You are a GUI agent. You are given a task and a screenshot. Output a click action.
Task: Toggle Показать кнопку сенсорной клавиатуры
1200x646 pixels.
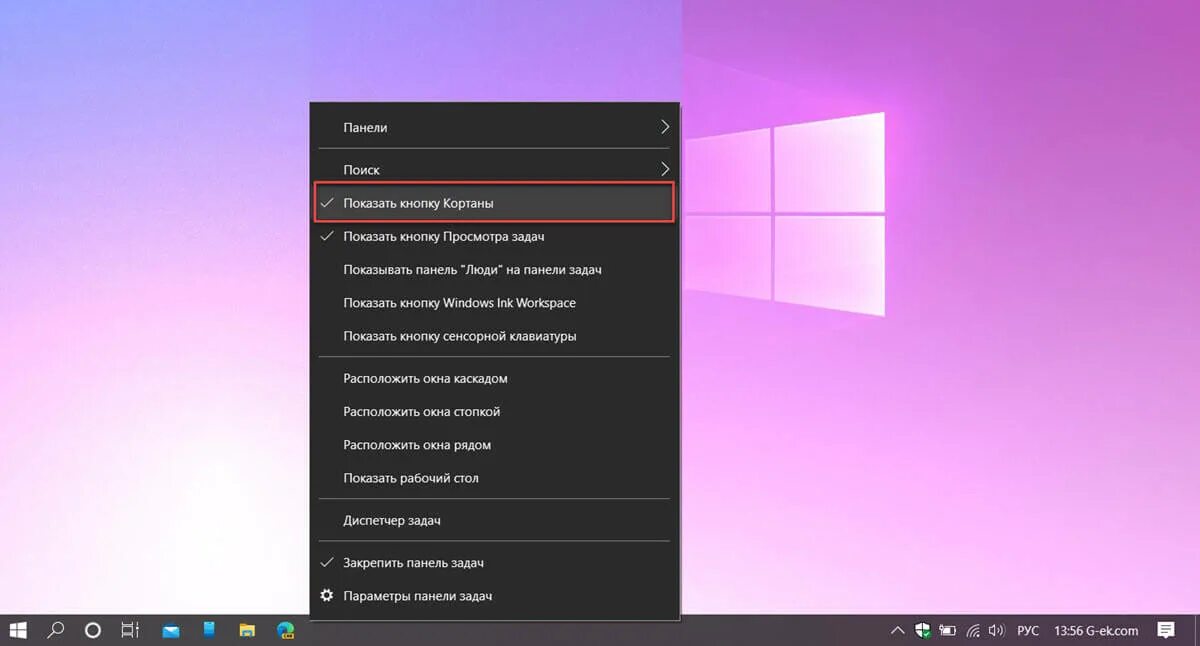[x=494, y=336]
